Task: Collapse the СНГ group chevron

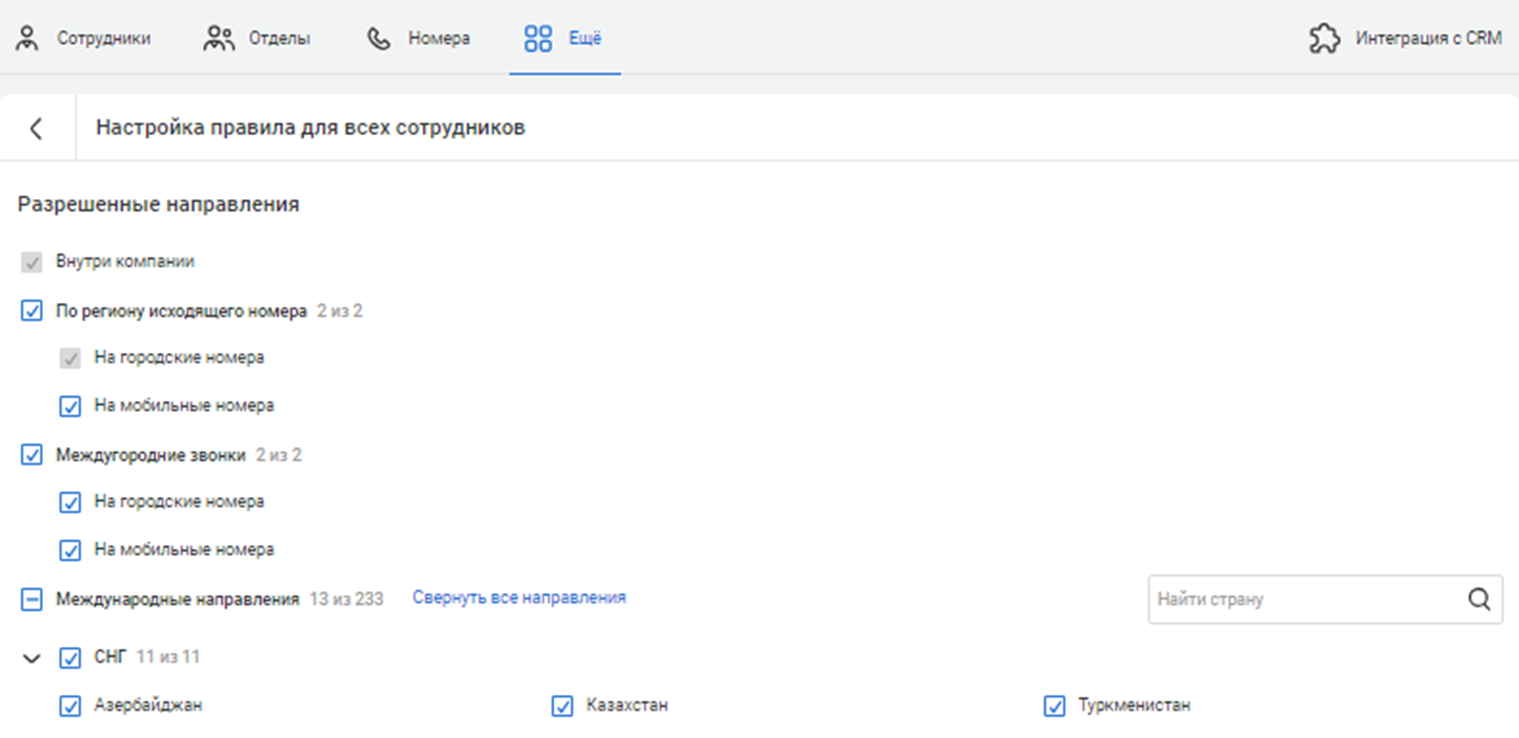Action: click(x=32, y=658)
